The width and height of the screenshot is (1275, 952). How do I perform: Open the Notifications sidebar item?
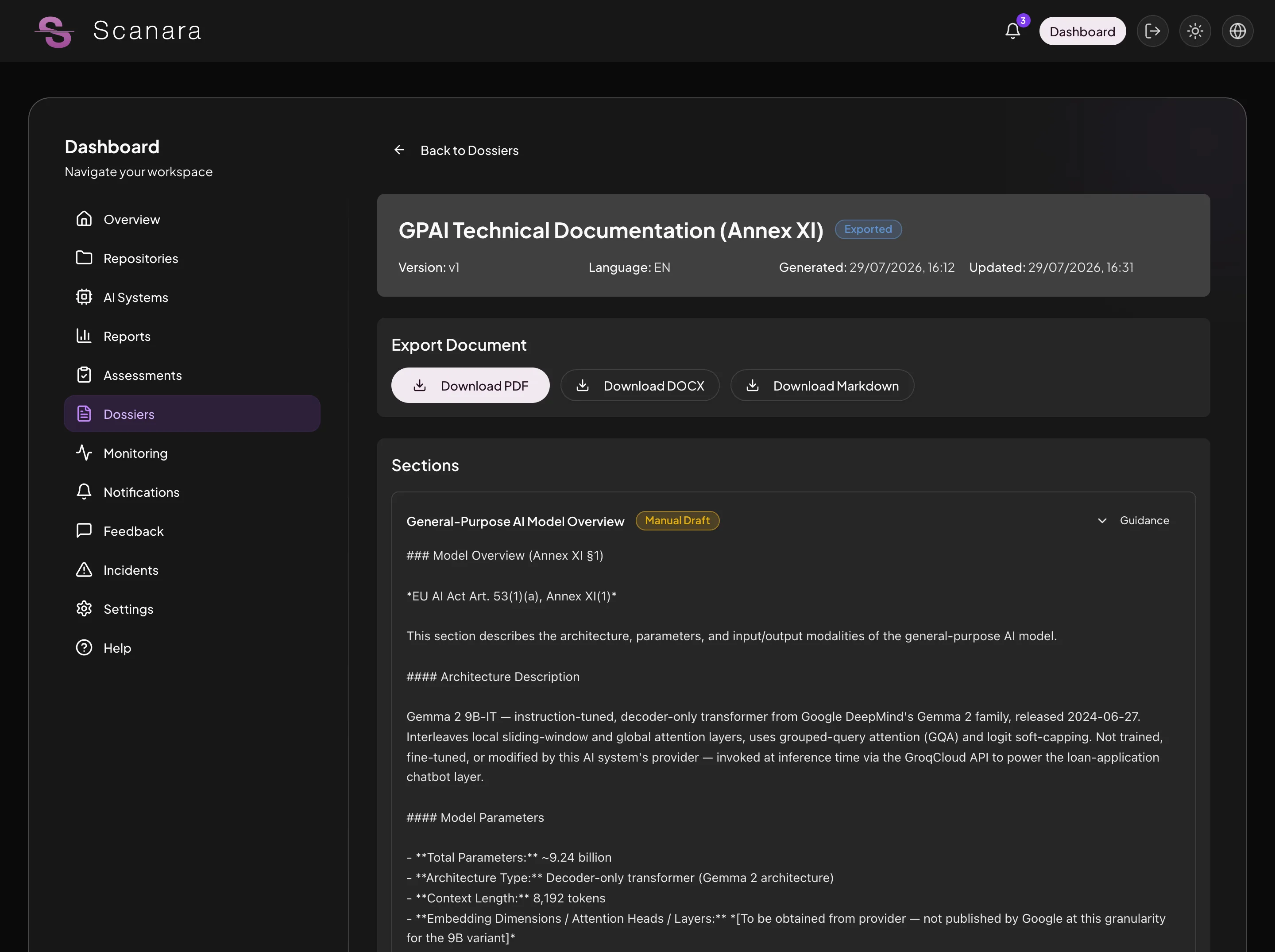(x=192, y=491)
